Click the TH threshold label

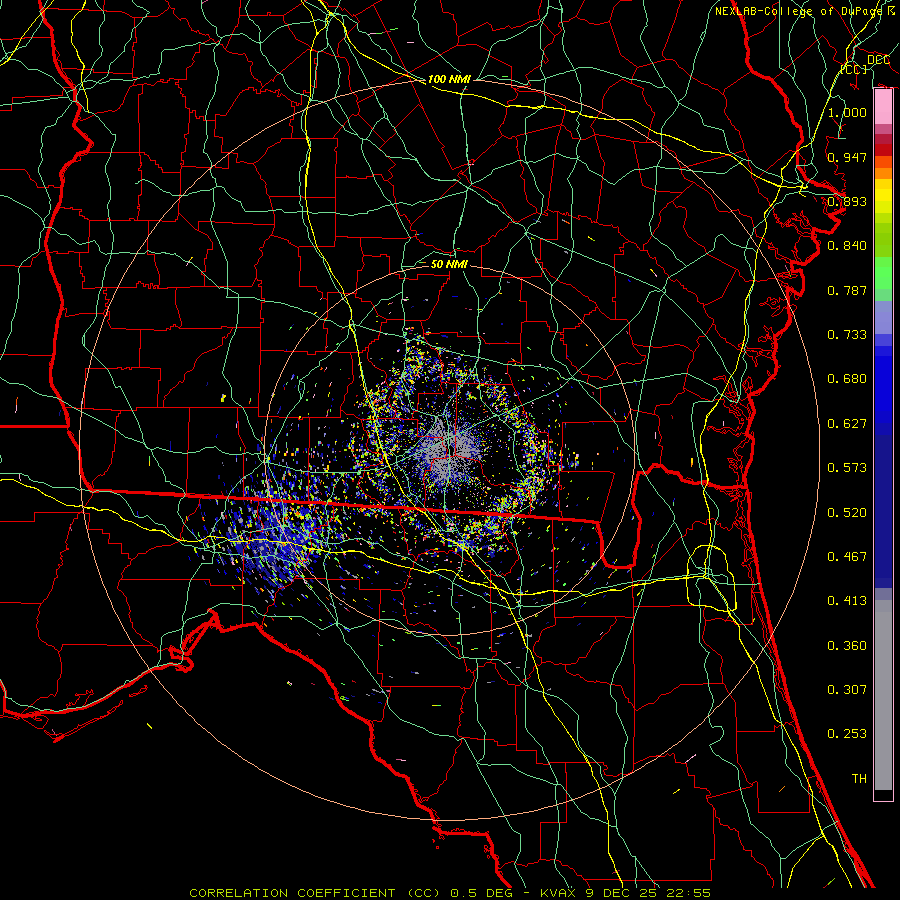859,779
